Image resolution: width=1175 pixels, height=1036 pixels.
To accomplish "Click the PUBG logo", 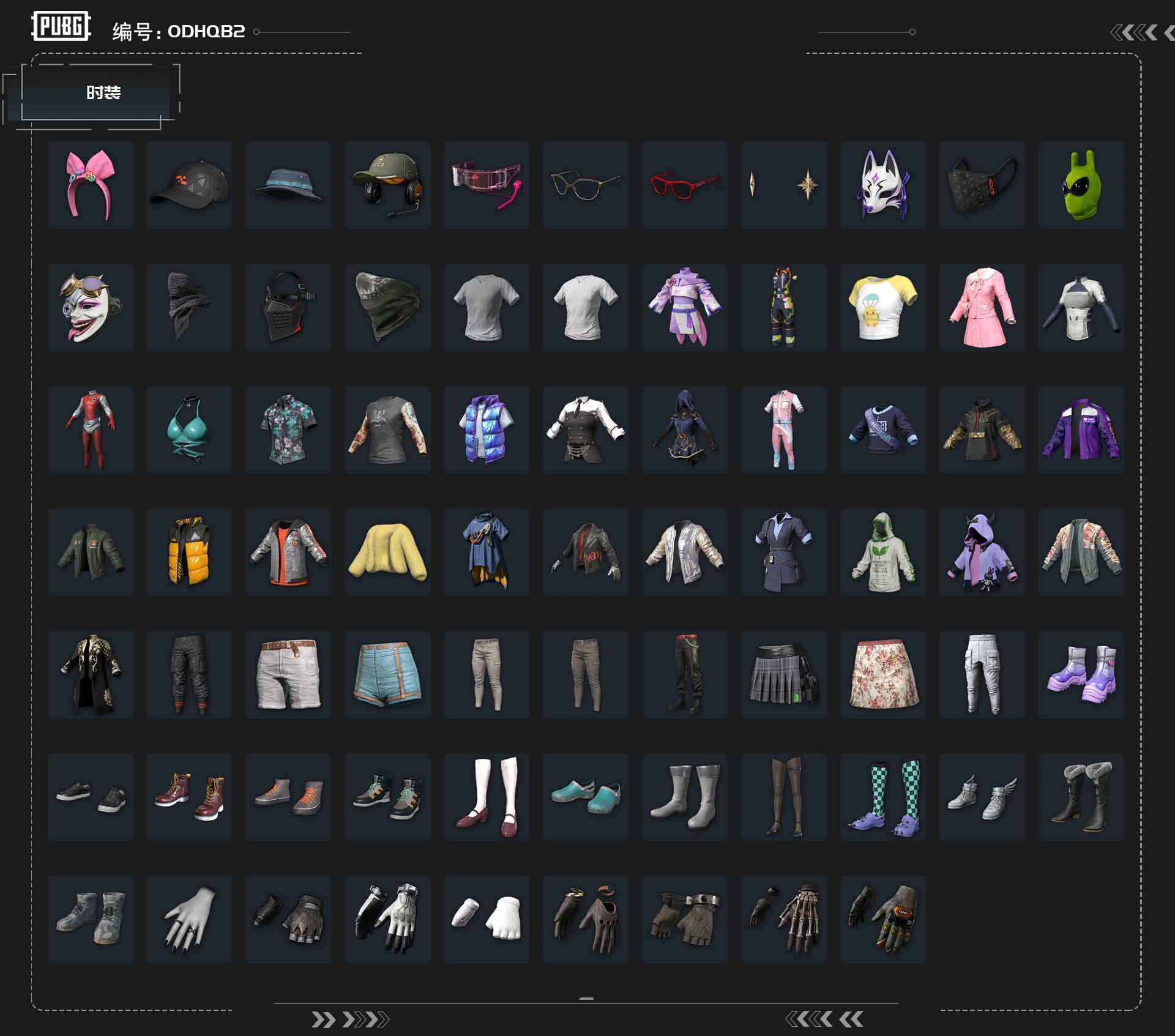I will pyautogui.click(x=61, y=26).
